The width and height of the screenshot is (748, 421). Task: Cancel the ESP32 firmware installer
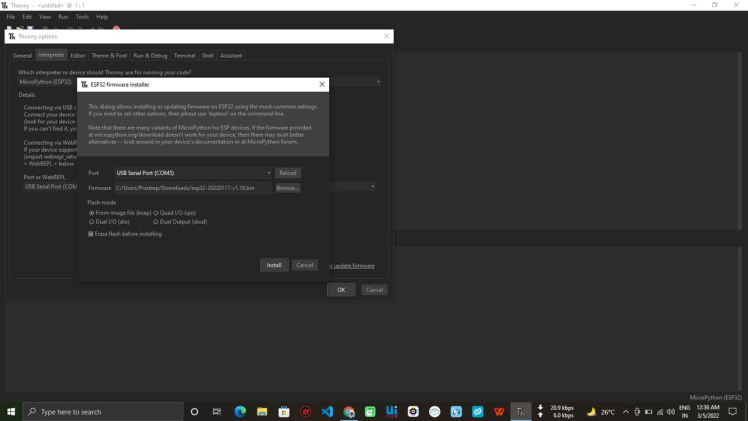click(304, 265)
